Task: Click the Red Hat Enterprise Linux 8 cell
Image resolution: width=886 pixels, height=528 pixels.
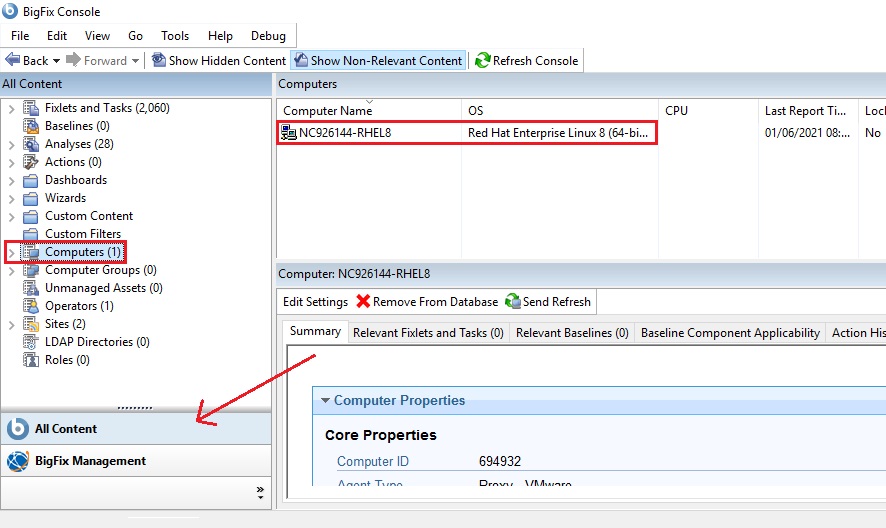Action: [x=558, y=133]
